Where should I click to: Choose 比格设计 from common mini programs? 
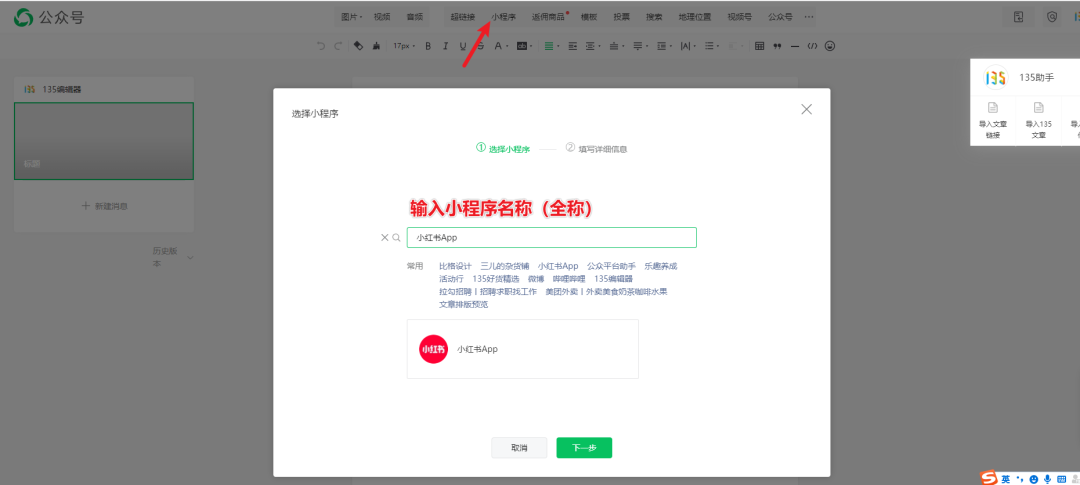pyautogui.click(x=455, y=266)
